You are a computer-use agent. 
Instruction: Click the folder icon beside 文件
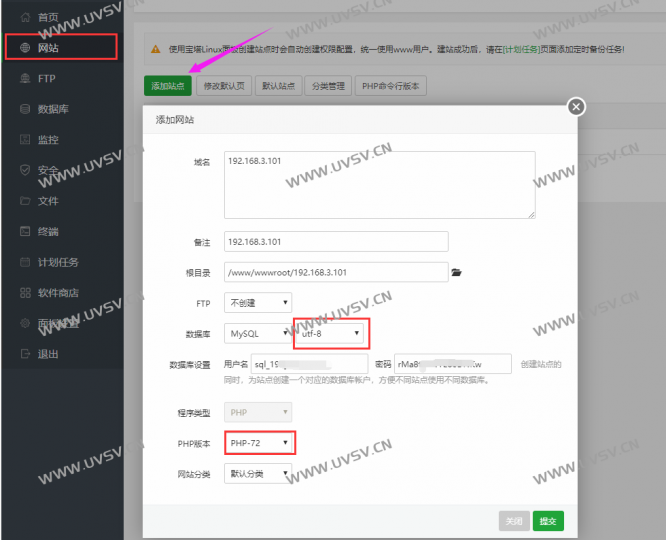(x=25, y=201)
